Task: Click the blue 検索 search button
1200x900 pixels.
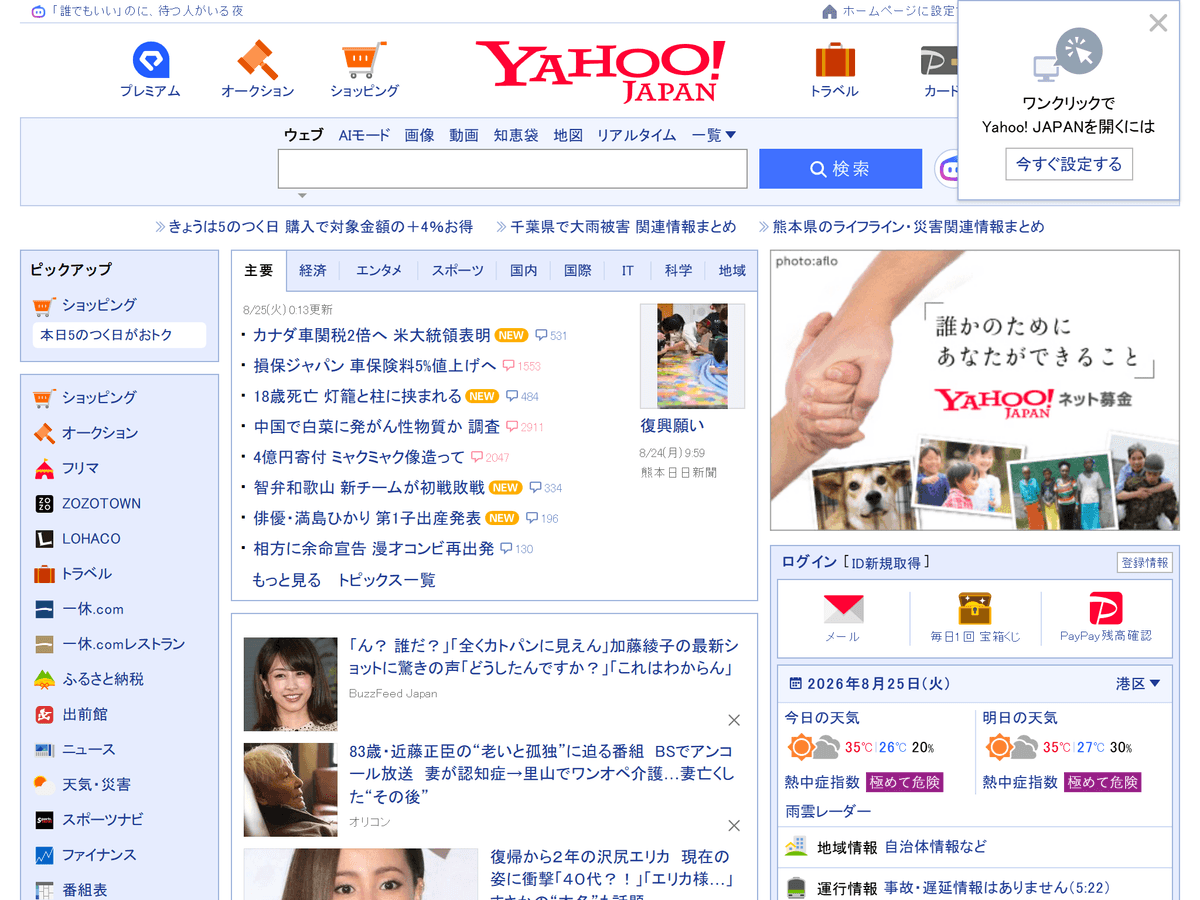Action: coord(840,169)
